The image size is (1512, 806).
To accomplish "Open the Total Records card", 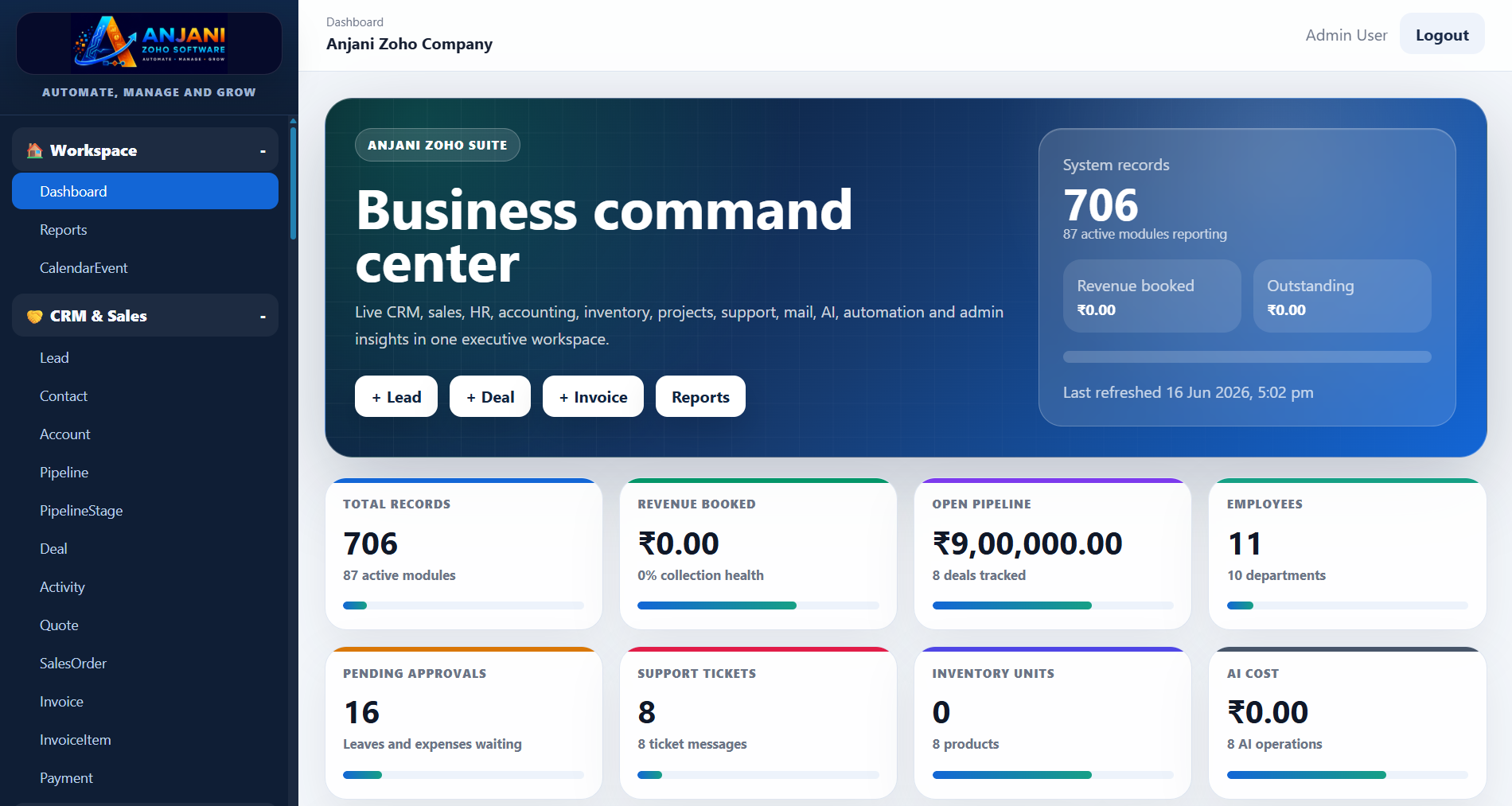I will point(464,554).
